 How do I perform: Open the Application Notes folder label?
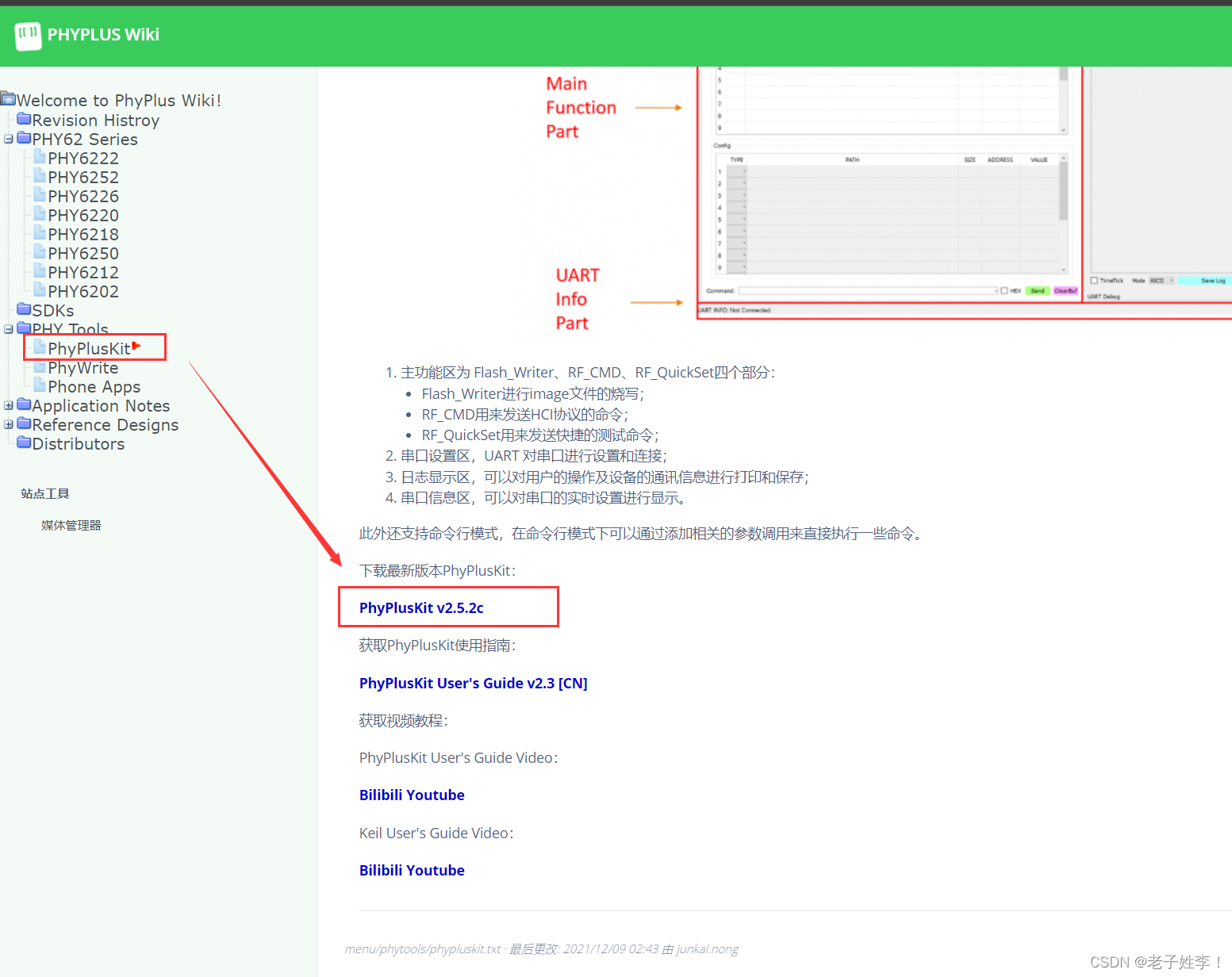coord(101,406)
